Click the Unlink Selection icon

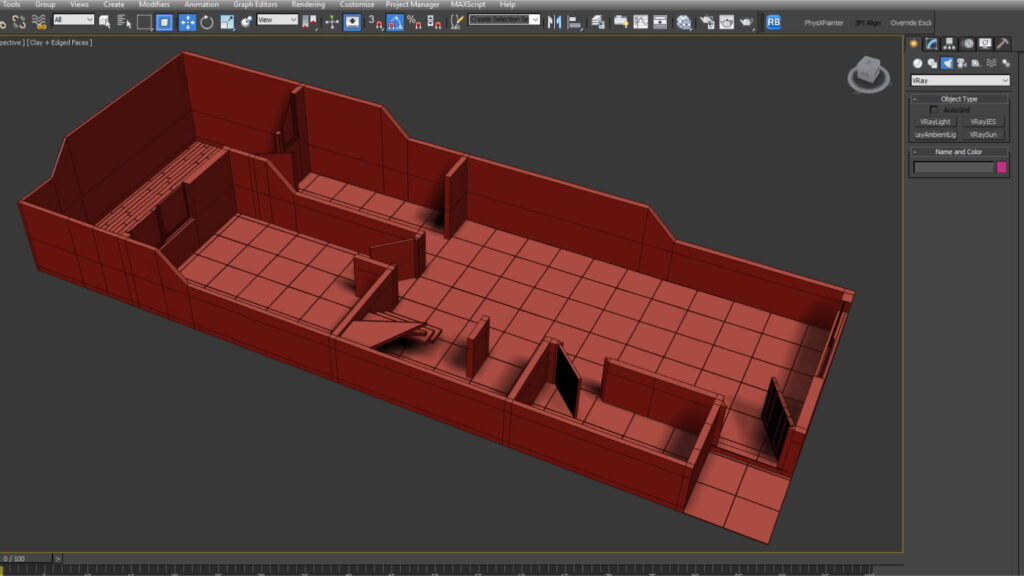pos(19,22)
